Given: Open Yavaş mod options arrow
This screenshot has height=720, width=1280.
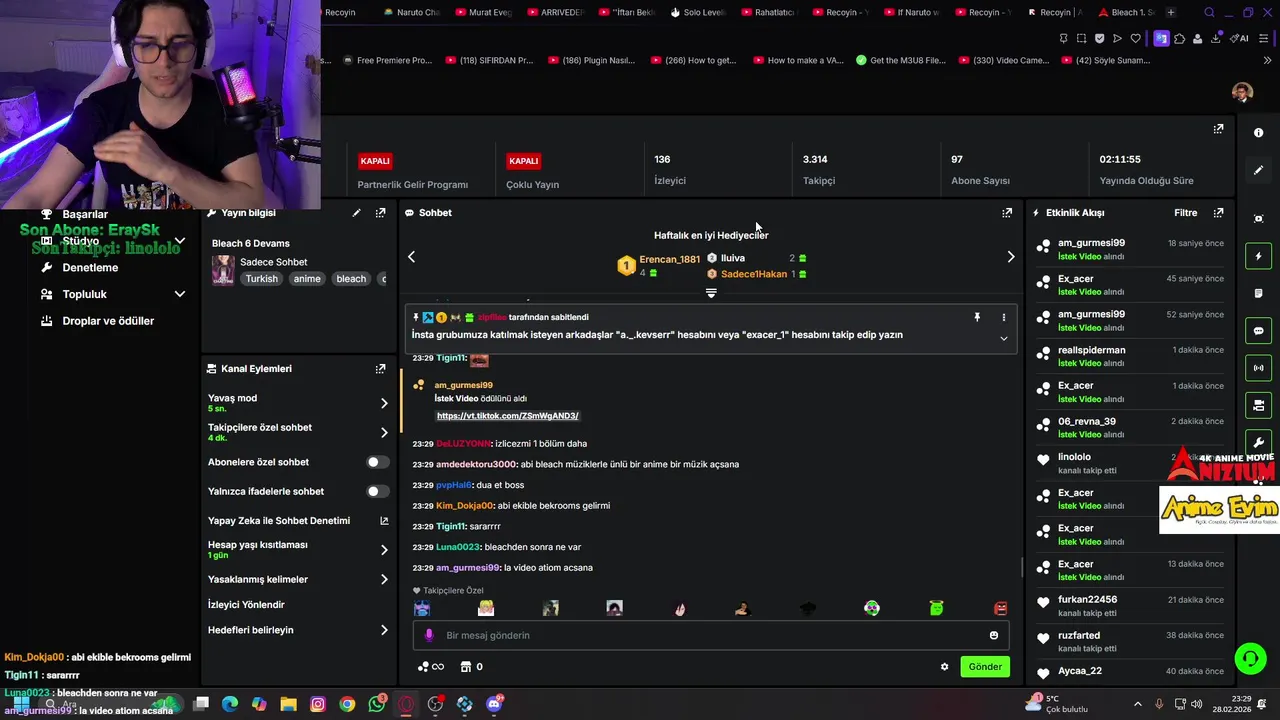Looking at the screenshot, I should pos(384,403).
